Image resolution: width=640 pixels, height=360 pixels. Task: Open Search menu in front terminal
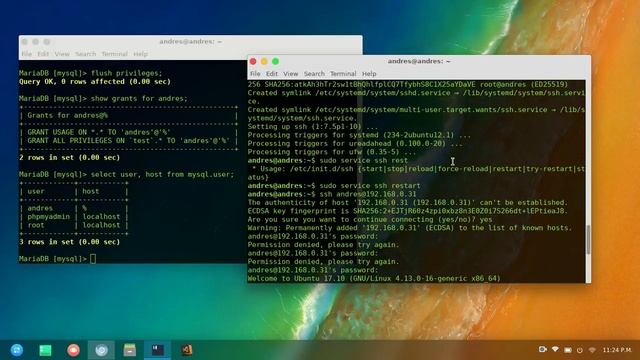(x=314, y=74)
